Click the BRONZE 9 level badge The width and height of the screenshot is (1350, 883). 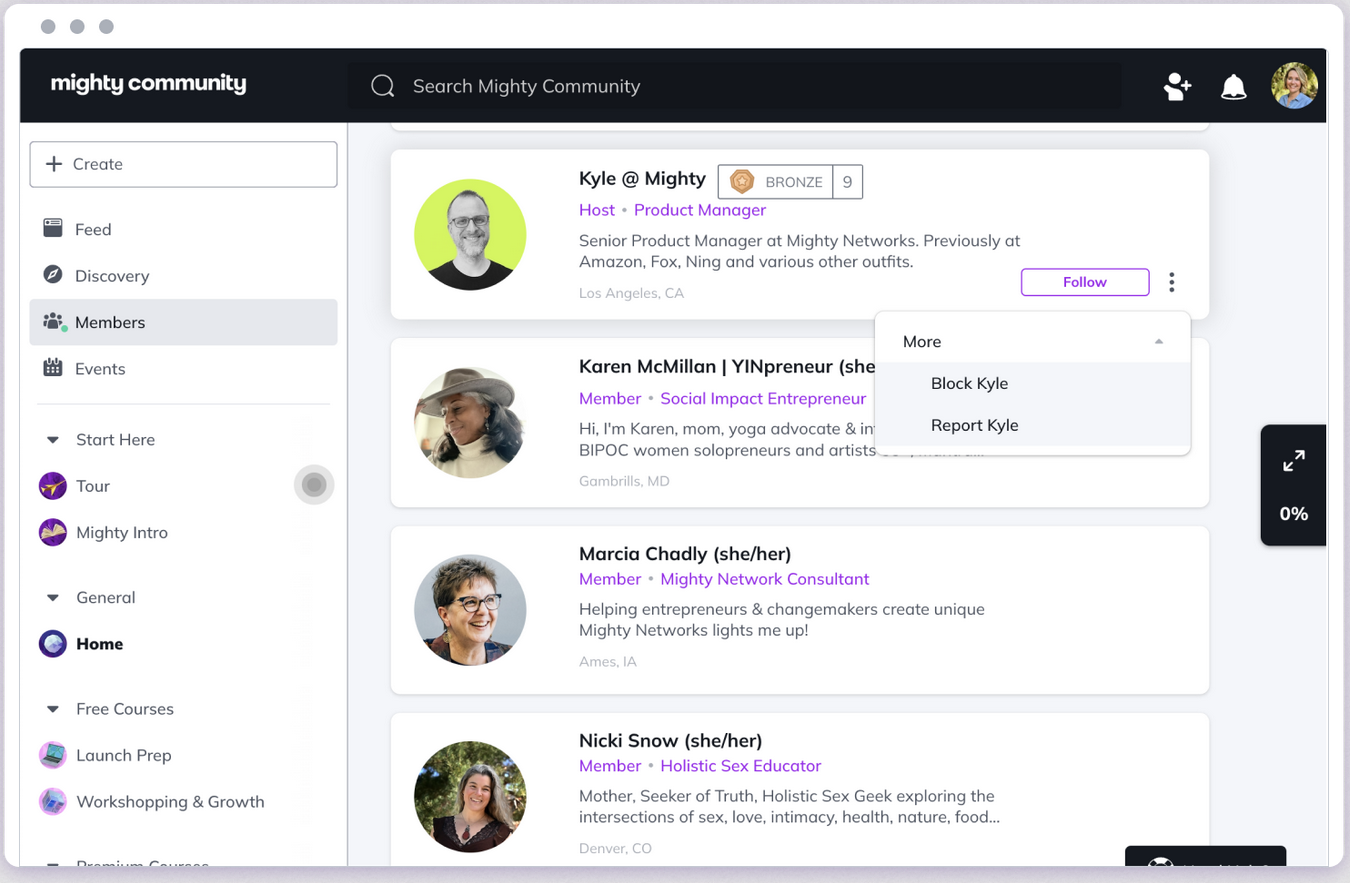pos(790,181)
